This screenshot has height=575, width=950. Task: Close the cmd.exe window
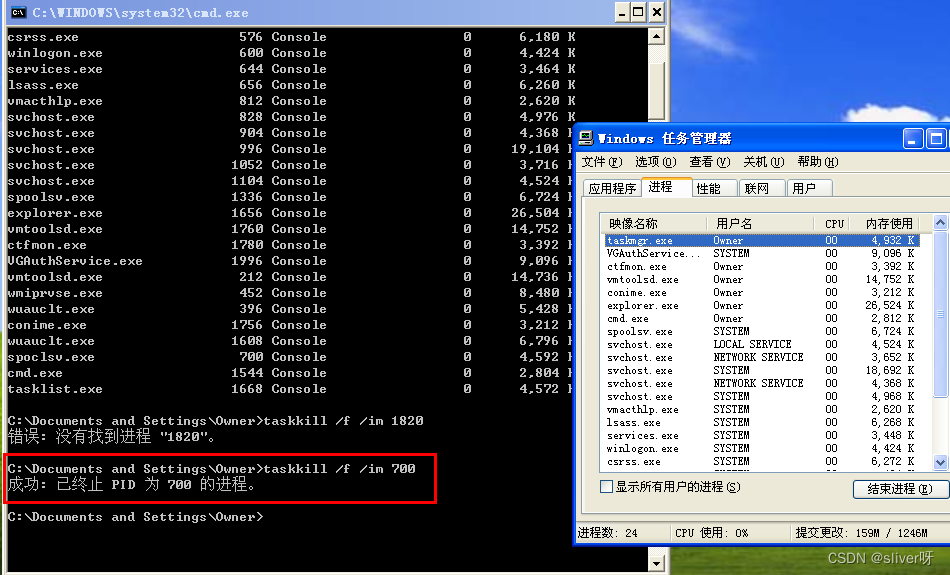[x=656, y=12]
